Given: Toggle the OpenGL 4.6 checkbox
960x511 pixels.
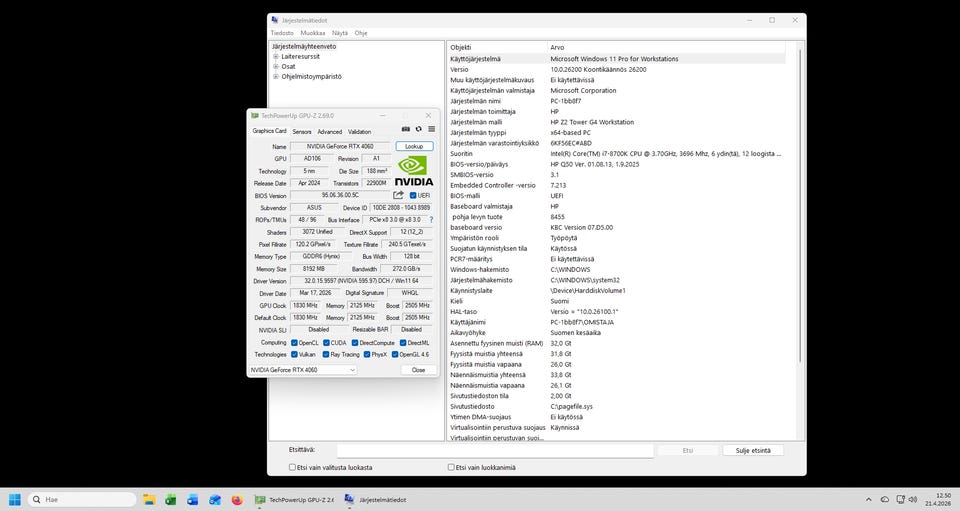Looking at the screenshot, I should pyautogui.click(x=395, y=354).
